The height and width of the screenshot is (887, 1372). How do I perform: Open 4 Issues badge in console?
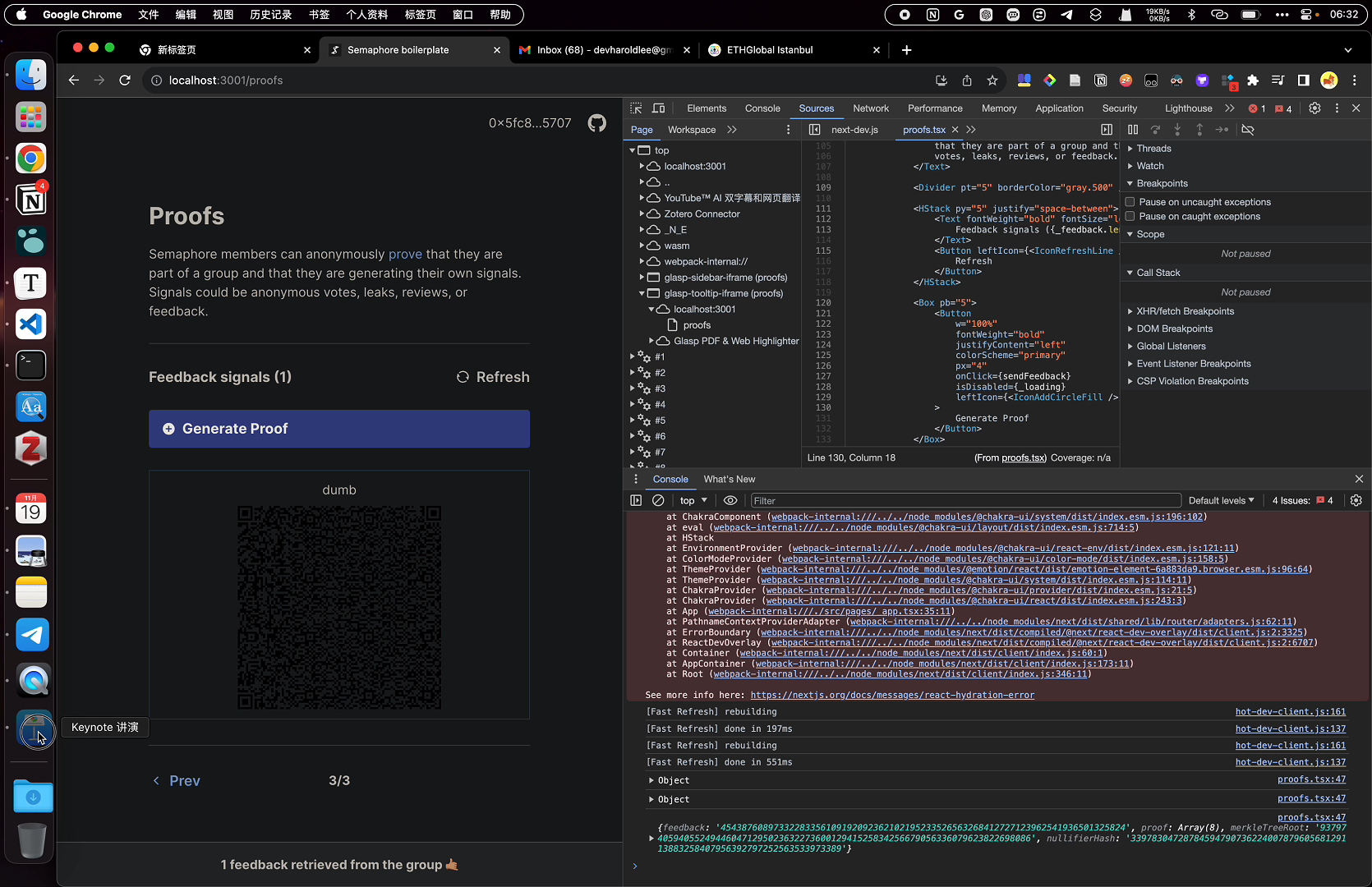pos(1303,500)
